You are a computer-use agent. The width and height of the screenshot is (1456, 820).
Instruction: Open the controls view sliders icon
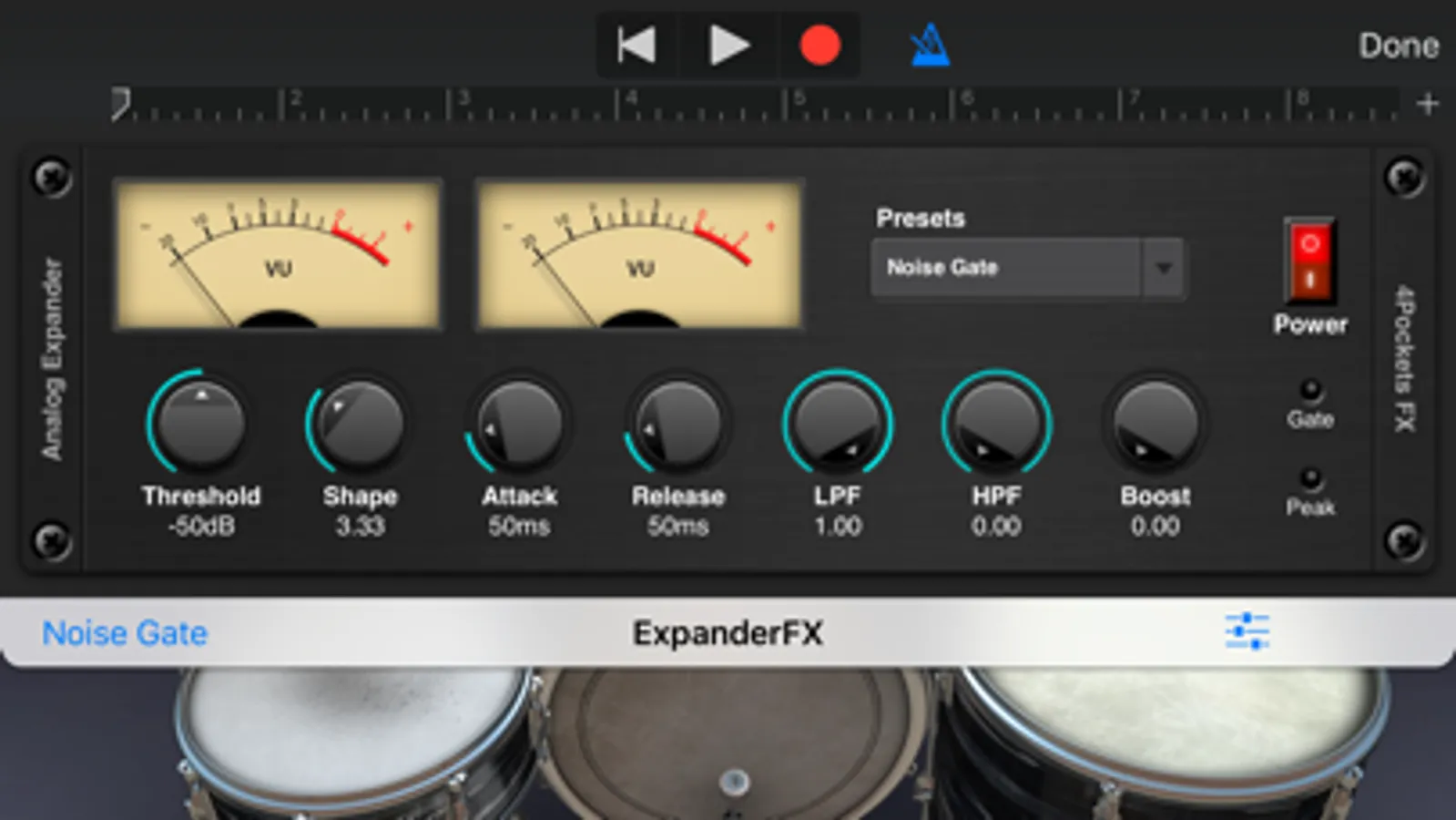pos(1247,631)
